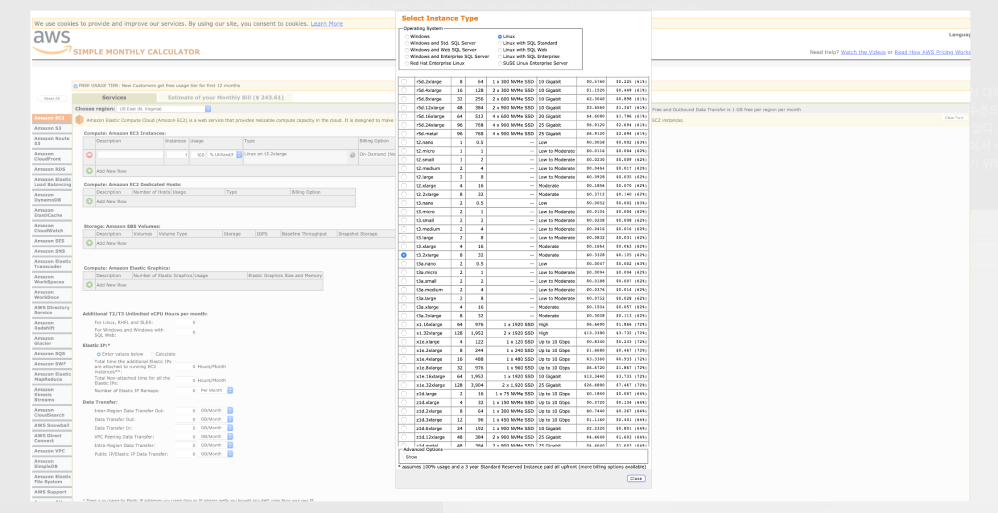998x513 pixels.
Task: Click the red remove row icon for EC2 instance
Action: (x=89, y=155)
